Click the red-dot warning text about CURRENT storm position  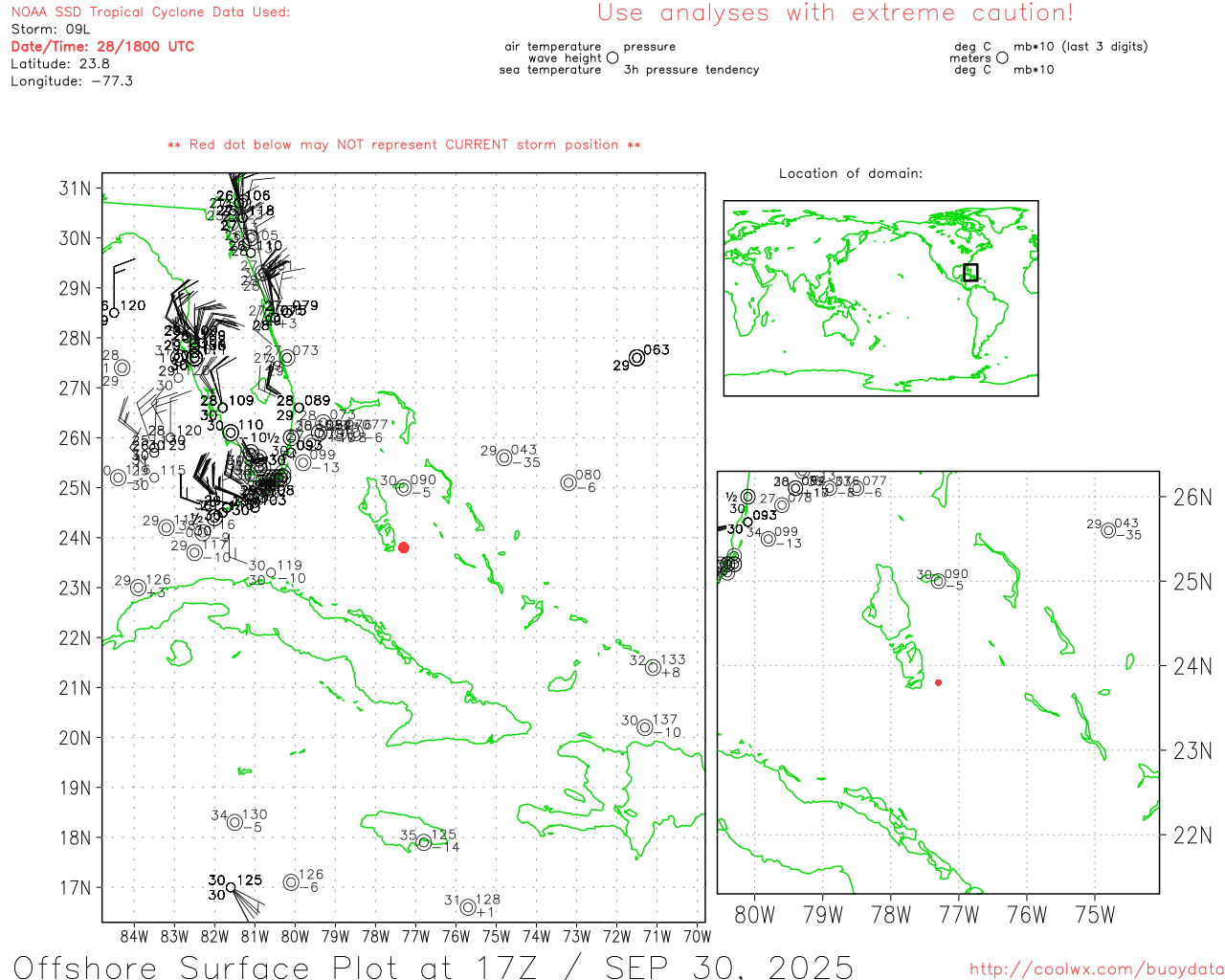pos(404,145)
